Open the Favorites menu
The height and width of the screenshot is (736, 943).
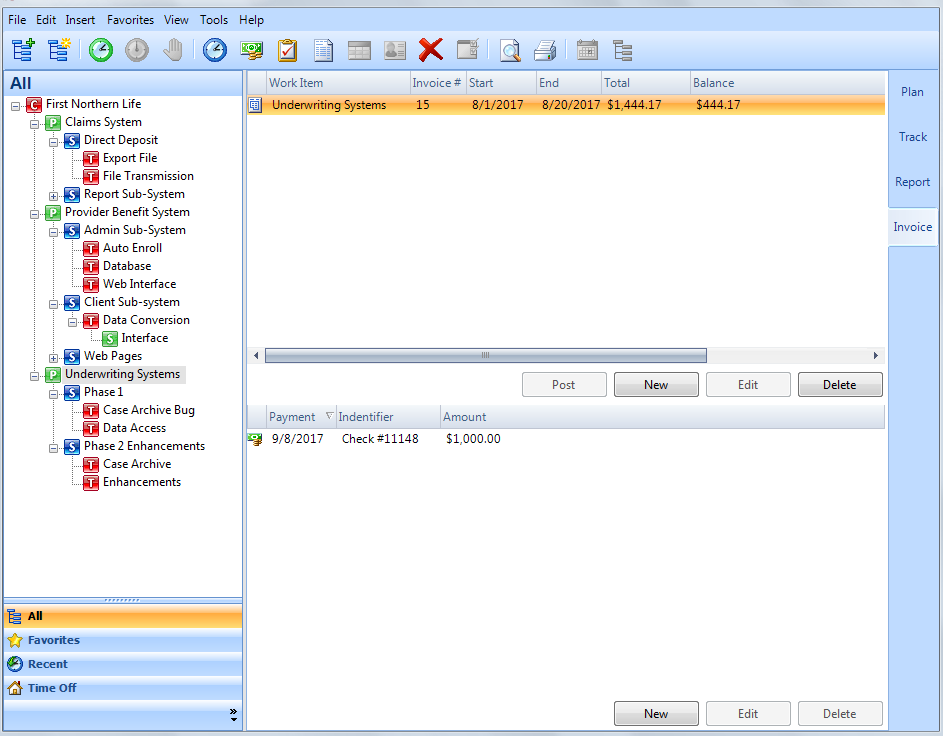click(x=131, y=20)
